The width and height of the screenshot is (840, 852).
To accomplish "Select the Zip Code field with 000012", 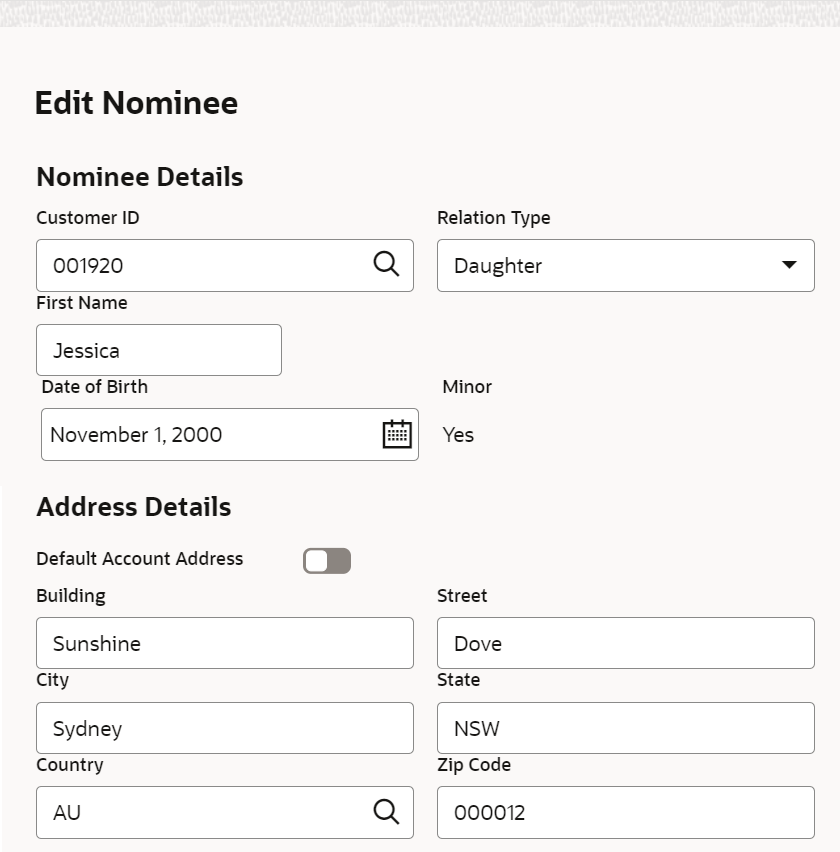I will [x=626, y=812].
